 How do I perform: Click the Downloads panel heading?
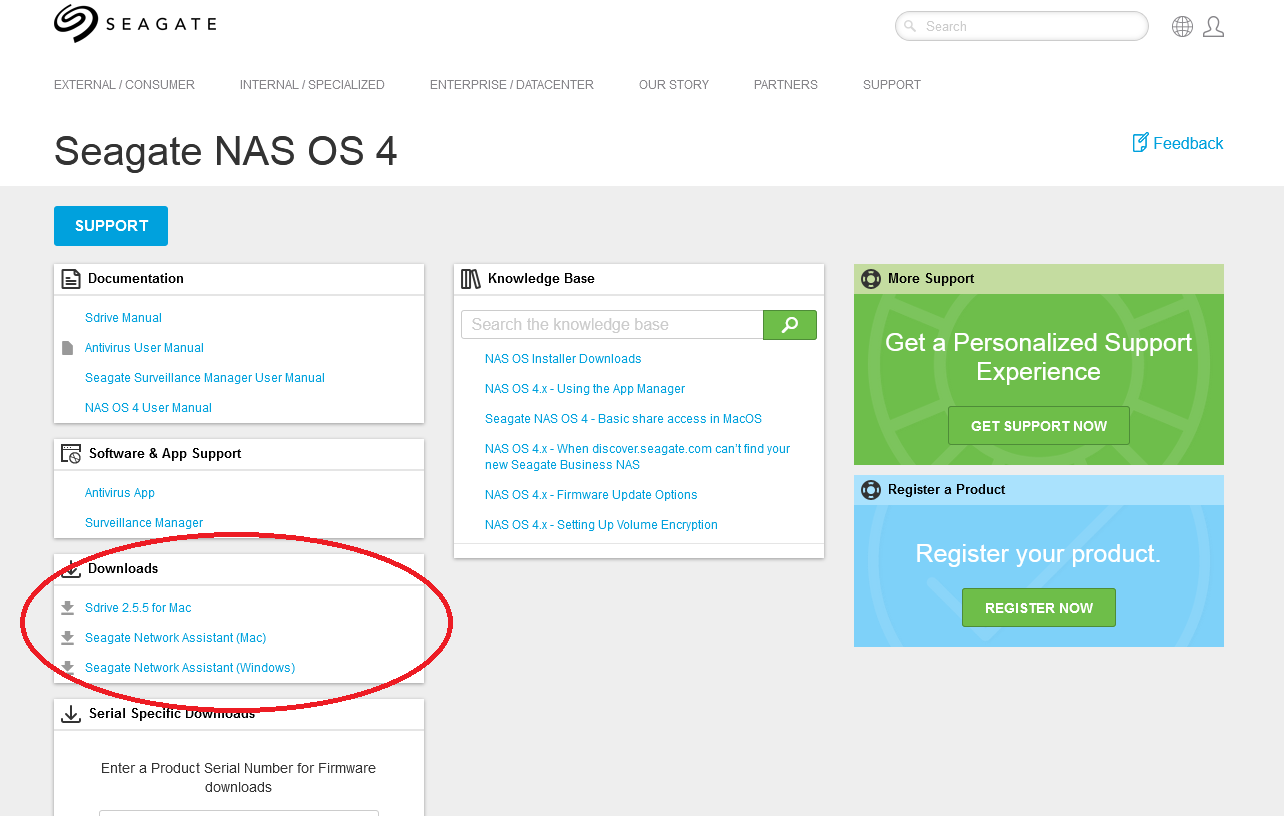pyautogui.click(x=123, y=569)
